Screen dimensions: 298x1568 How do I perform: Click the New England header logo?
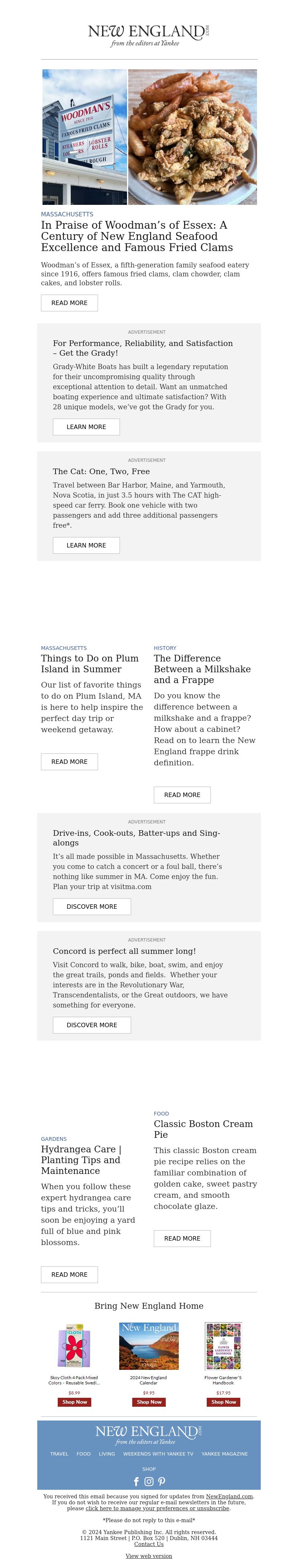coord(149,35)
